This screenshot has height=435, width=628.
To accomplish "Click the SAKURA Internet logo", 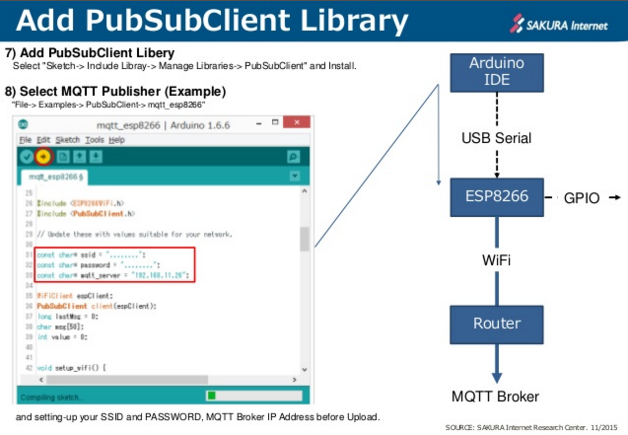I will tap(558, 25).
